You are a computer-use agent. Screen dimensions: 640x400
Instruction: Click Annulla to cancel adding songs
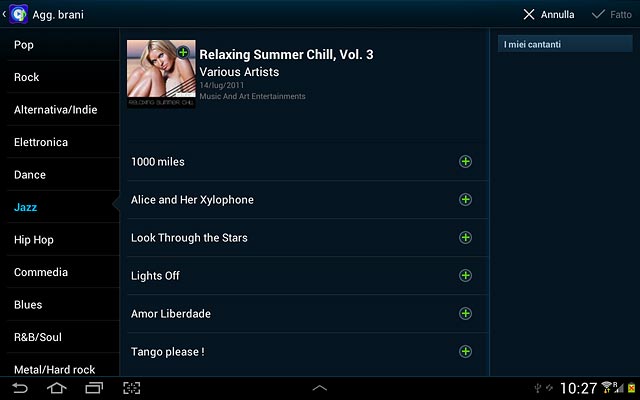549,15
